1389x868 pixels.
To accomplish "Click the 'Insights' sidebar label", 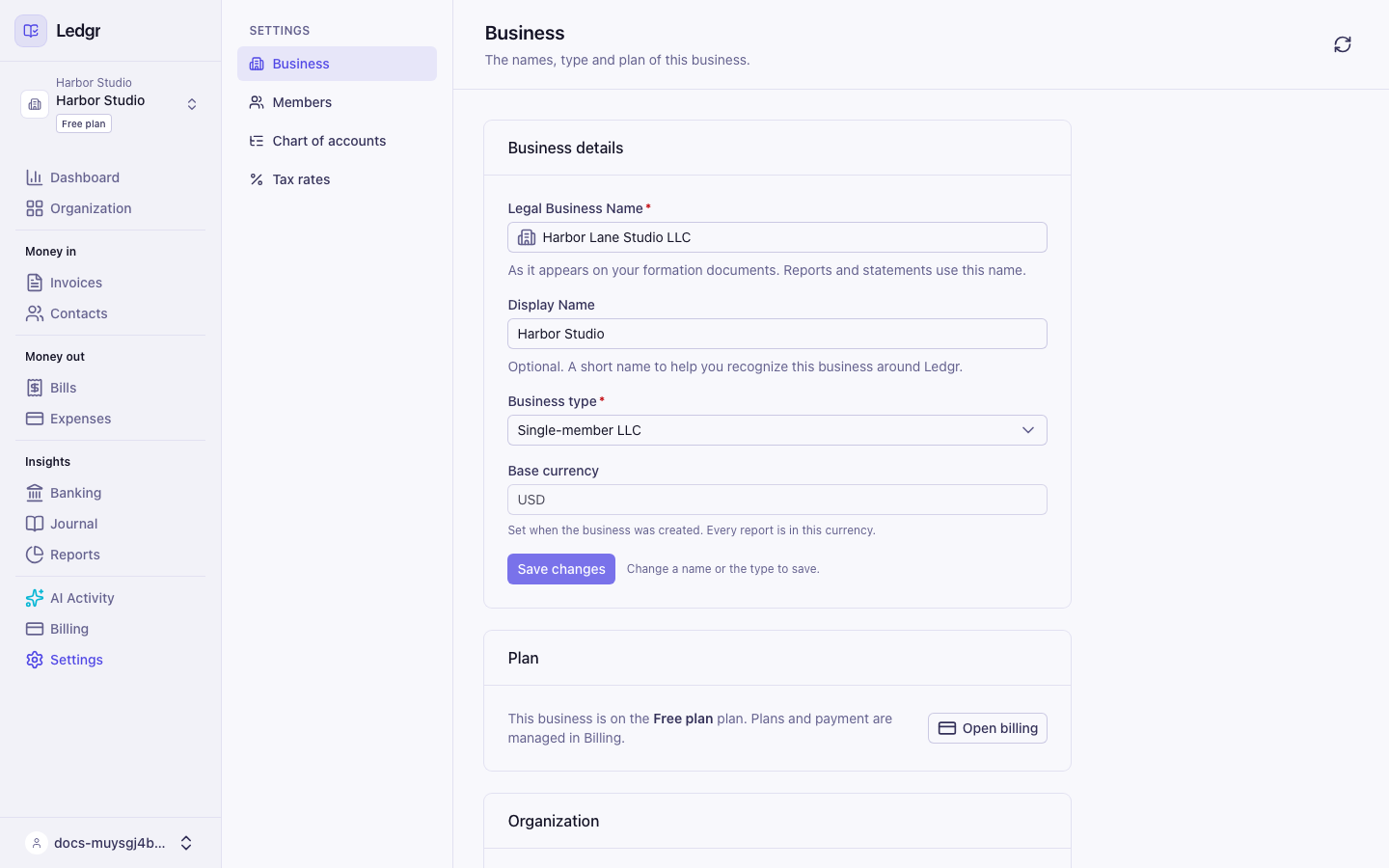I will click(47, 462).
